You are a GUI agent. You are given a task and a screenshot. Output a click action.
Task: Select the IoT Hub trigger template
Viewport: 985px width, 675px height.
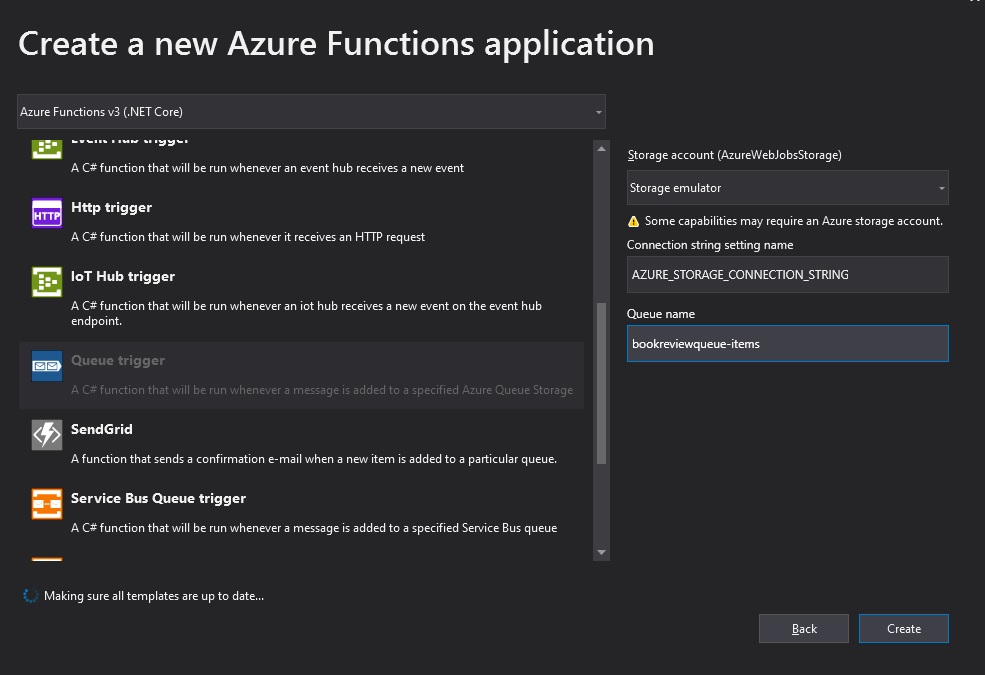coord(302,298)
